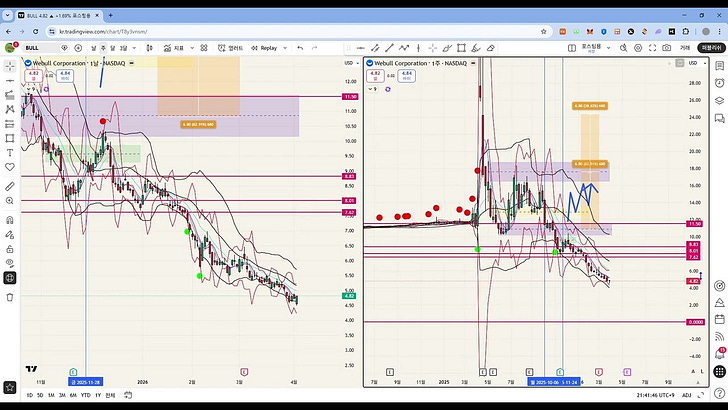
Task: Open the indicator templates grid icon
Action: (204, 48)
